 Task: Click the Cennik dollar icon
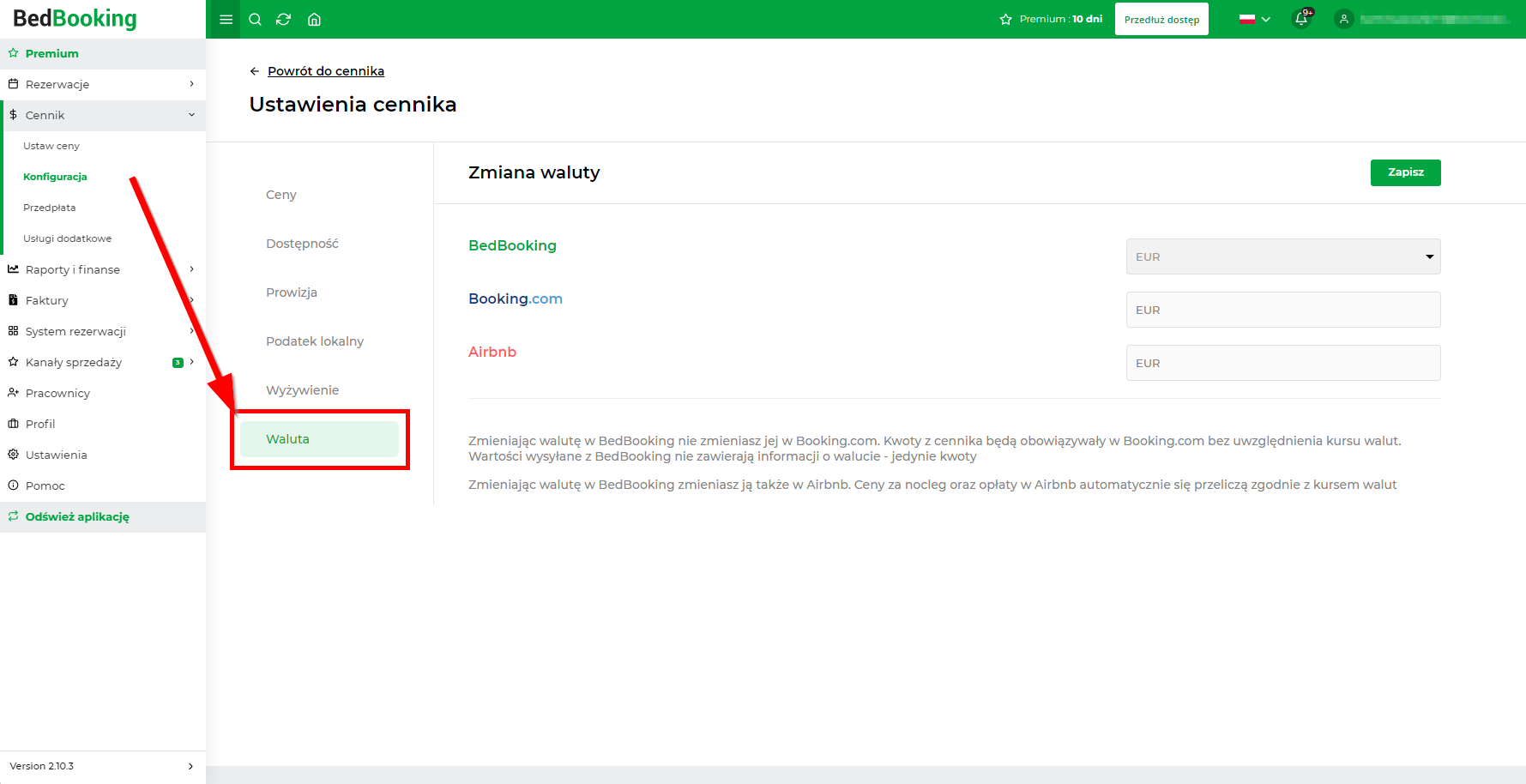point(13,115)
